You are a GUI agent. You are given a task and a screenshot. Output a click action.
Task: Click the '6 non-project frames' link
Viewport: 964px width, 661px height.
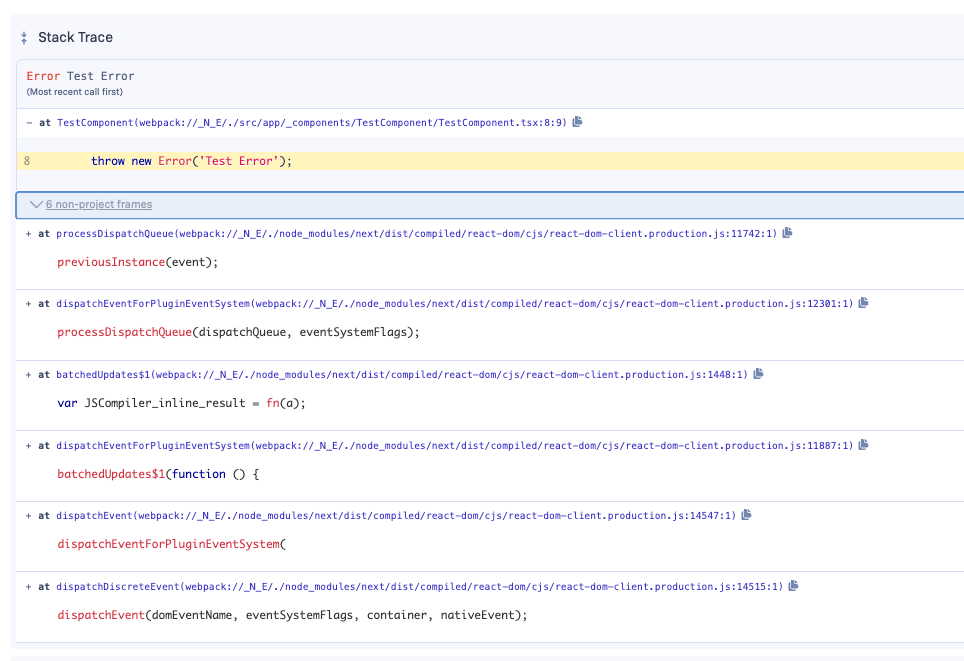click(x=99, y=204)
